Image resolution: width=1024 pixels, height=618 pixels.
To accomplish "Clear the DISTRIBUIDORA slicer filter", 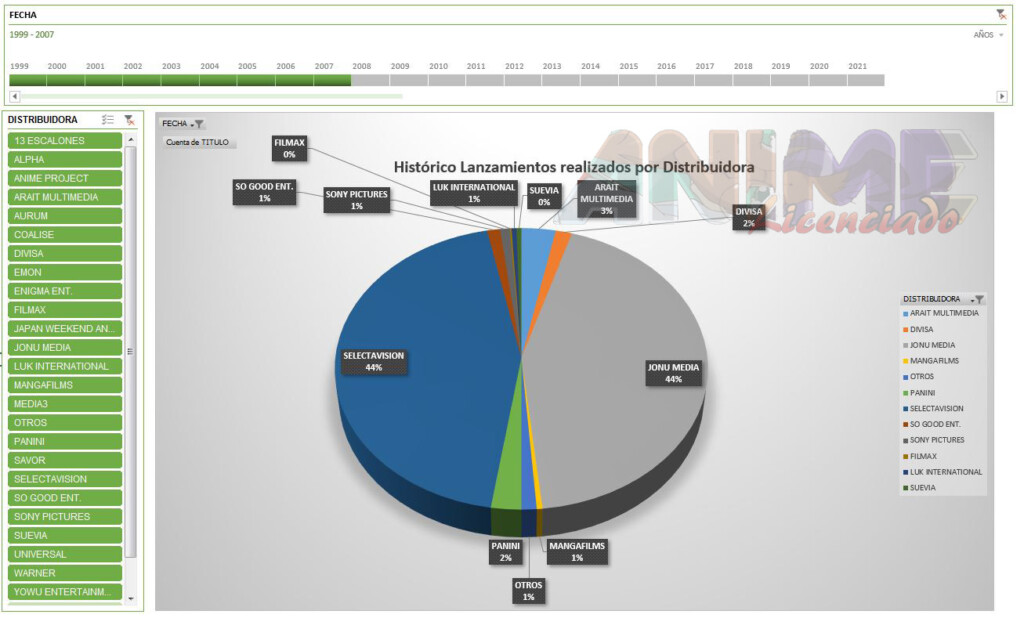I will (129, 120).
